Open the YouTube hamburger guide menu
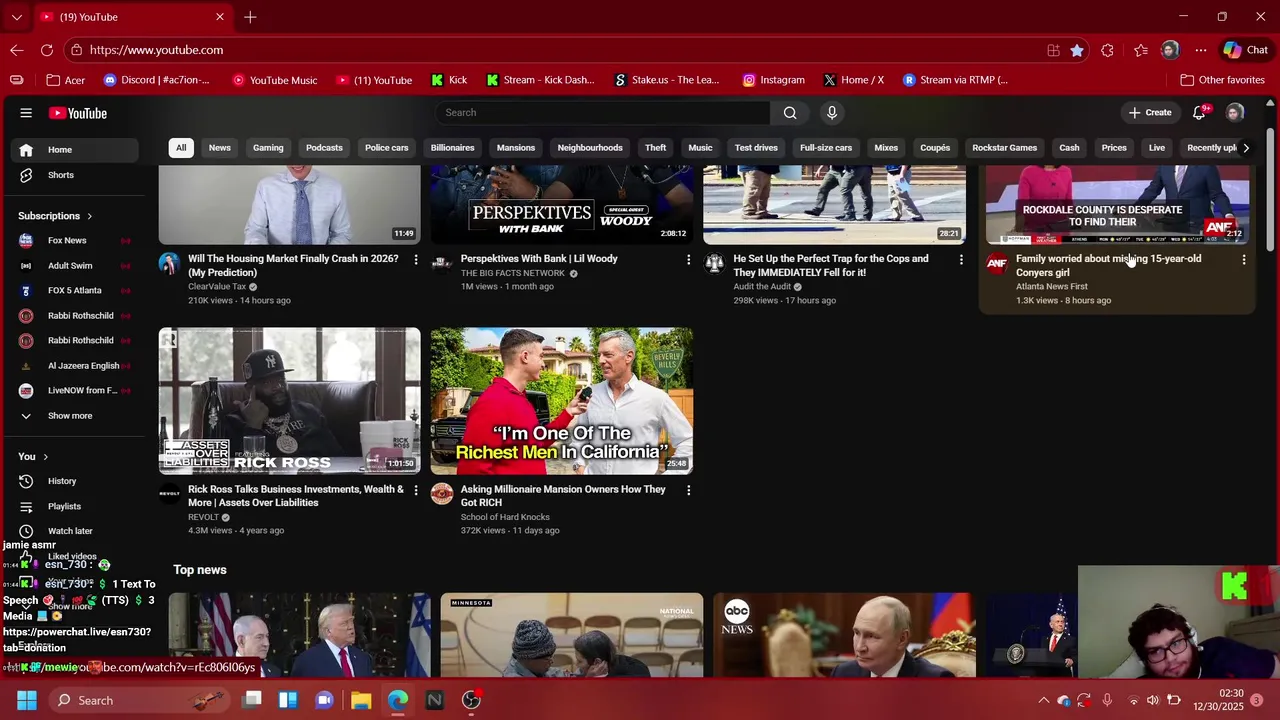This screenshot has height=720, width=1280. (x=26, y=113)
